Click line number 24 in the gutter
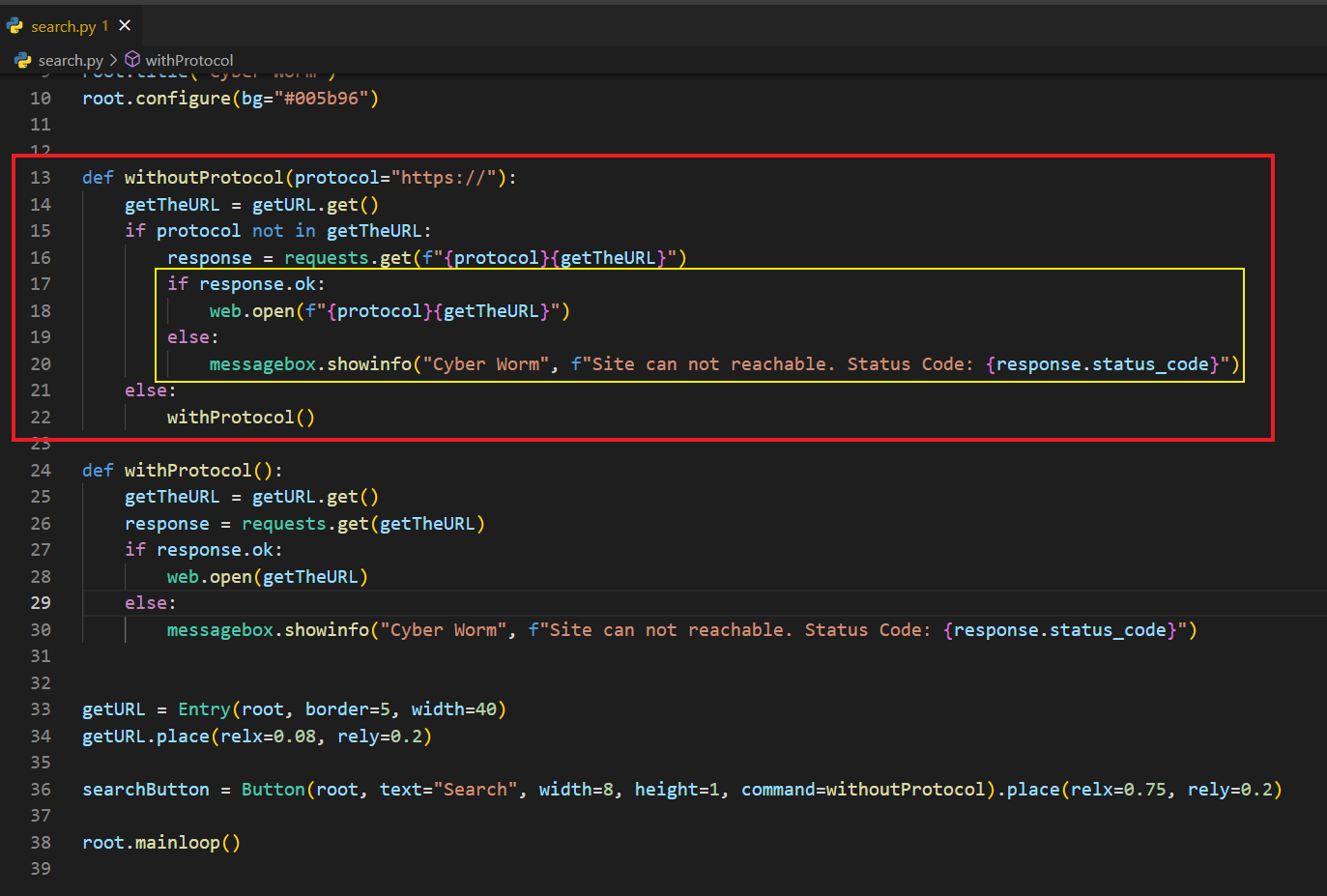 point(41,471)
